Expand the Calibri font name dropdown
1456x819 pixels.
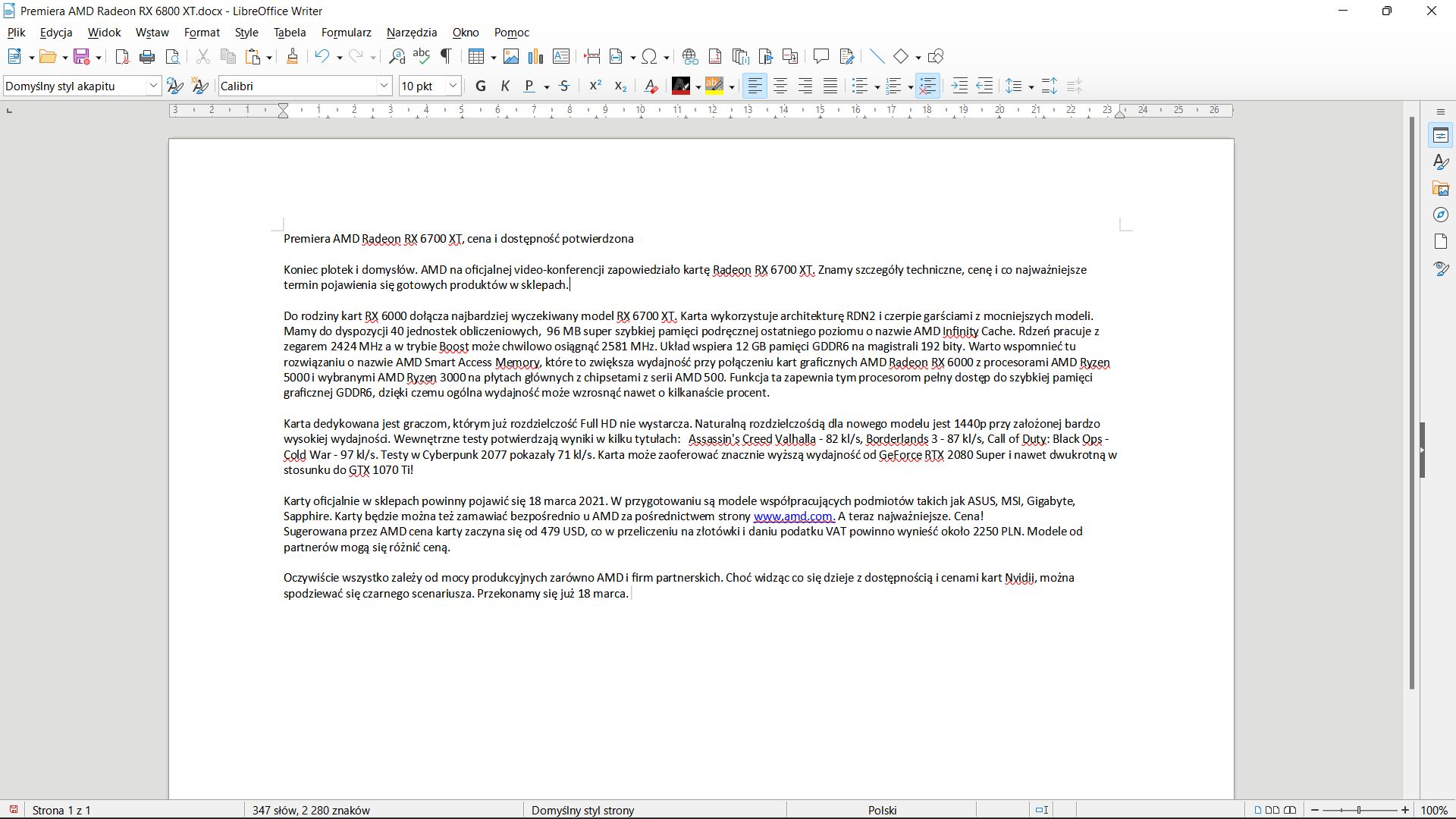point(384,86)
